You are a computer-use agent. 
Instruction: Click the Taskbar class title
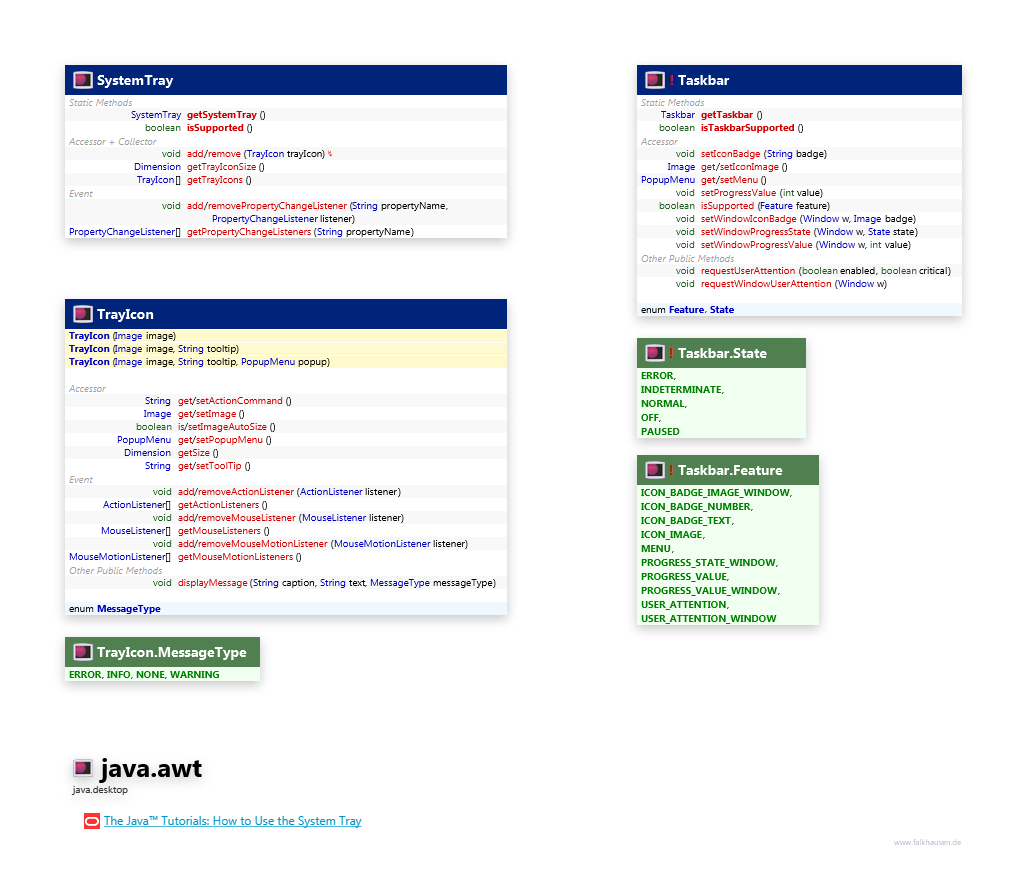point(703,80)
